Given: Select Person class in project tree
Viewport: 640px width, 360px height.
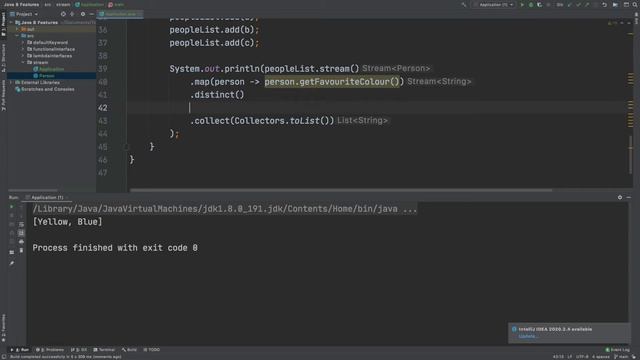Looking at the screenshot, I should point(47,76).
